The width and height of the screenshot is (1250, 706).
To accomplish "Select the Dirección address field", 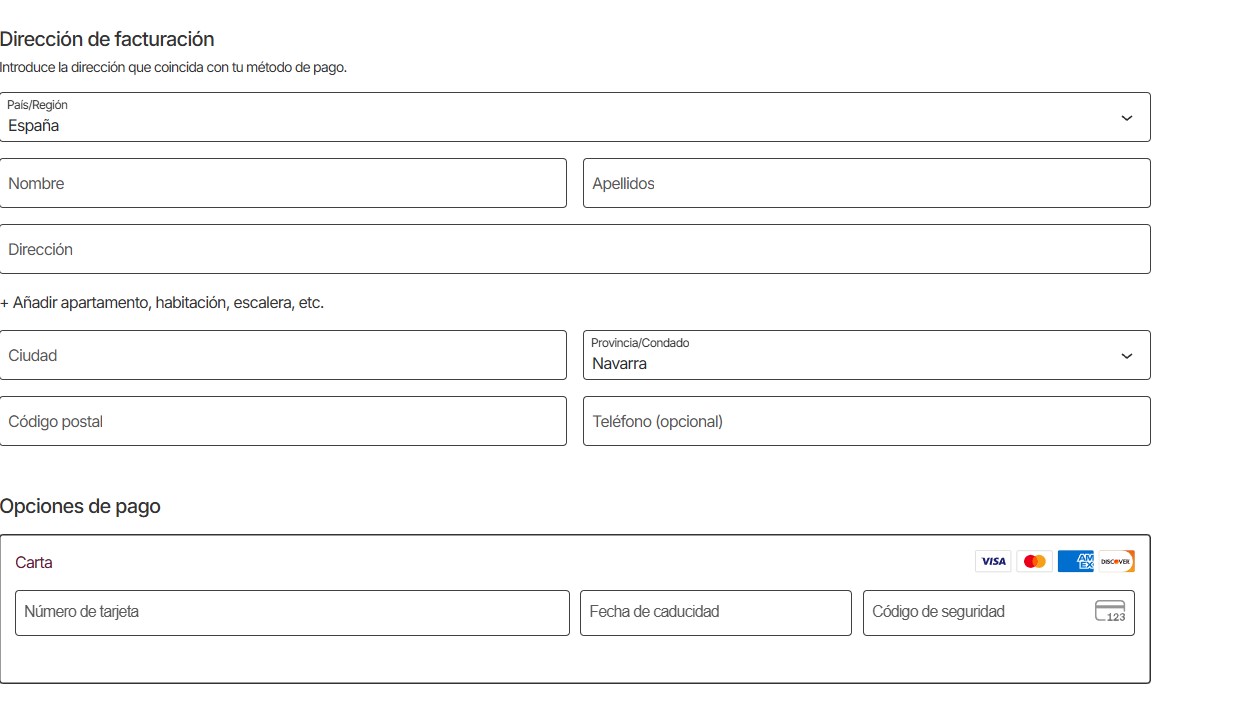I will point(575,249).
